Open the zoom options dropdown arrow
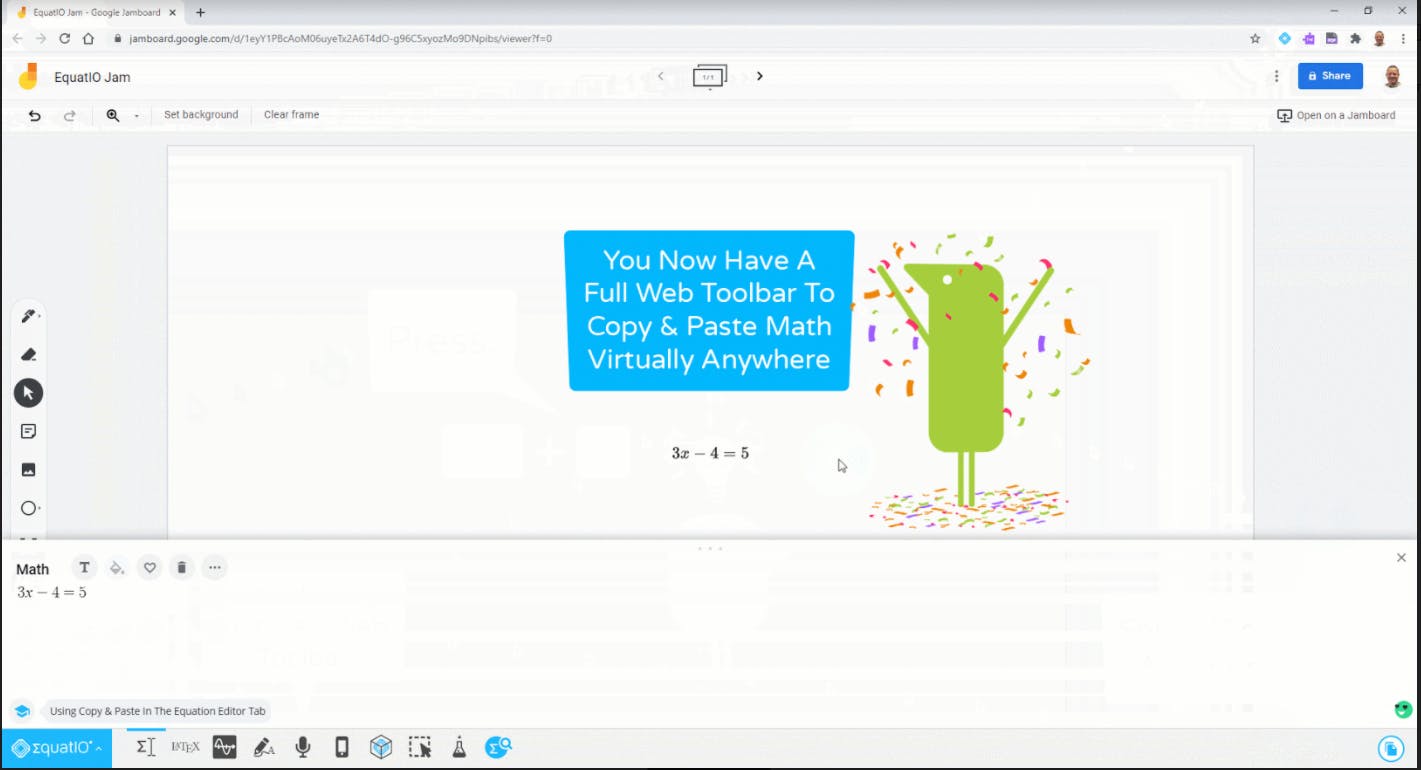Screen dimensions: 1421x770 click(135, 115)
